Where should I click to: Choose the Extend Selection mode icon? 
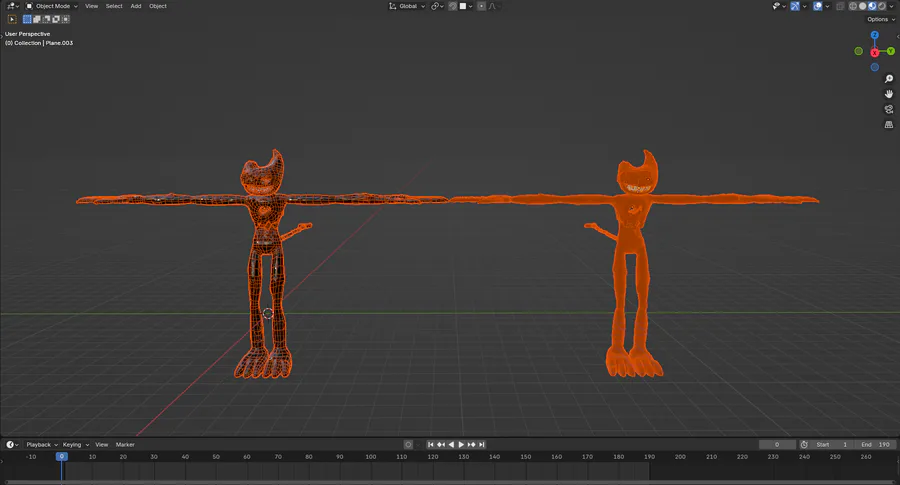click(x=37, y=19)
